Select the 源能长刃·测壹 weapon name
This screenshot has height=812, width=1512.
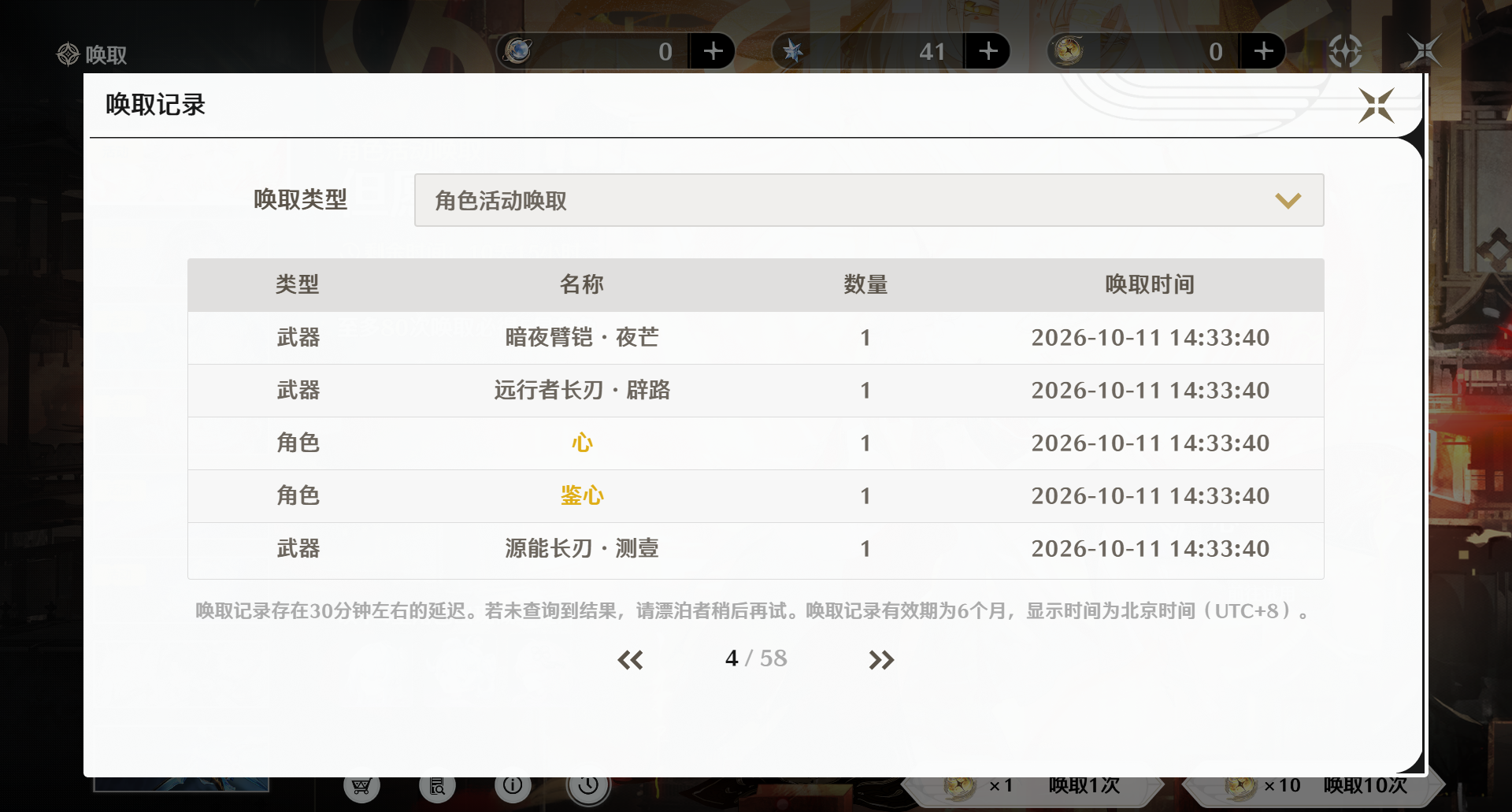[582, 548]
